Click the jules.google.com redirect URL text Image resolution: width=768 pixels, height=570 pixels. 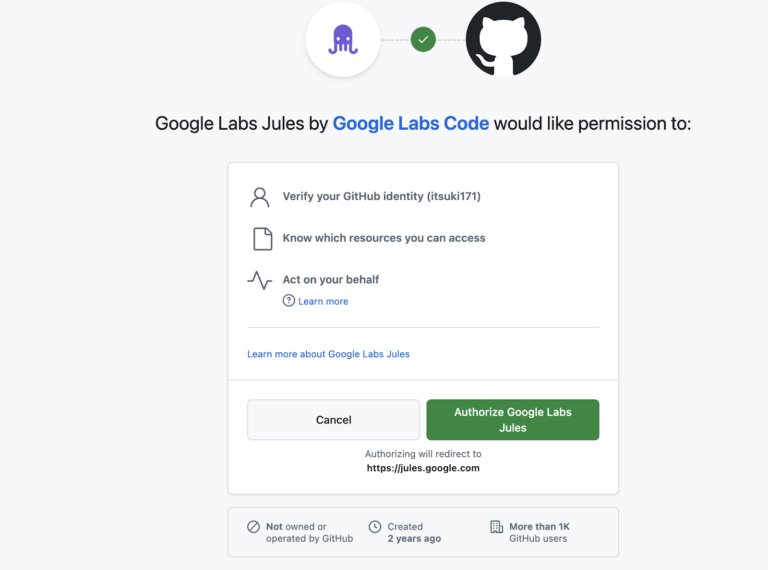tap(423, 468)
